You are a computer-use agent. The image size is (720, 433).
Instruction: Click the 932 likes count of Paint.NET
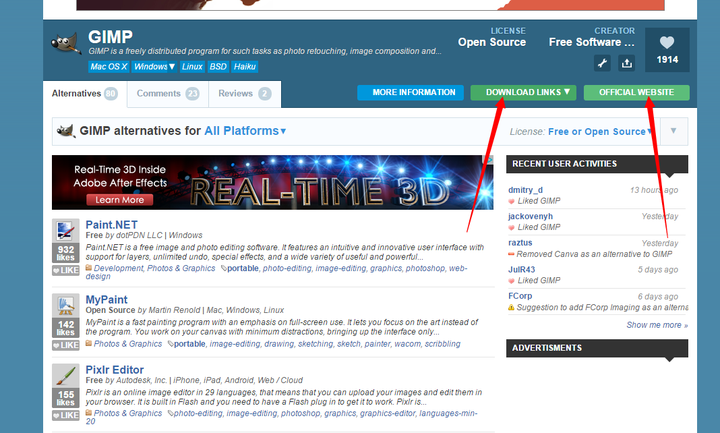coord(66,253)
